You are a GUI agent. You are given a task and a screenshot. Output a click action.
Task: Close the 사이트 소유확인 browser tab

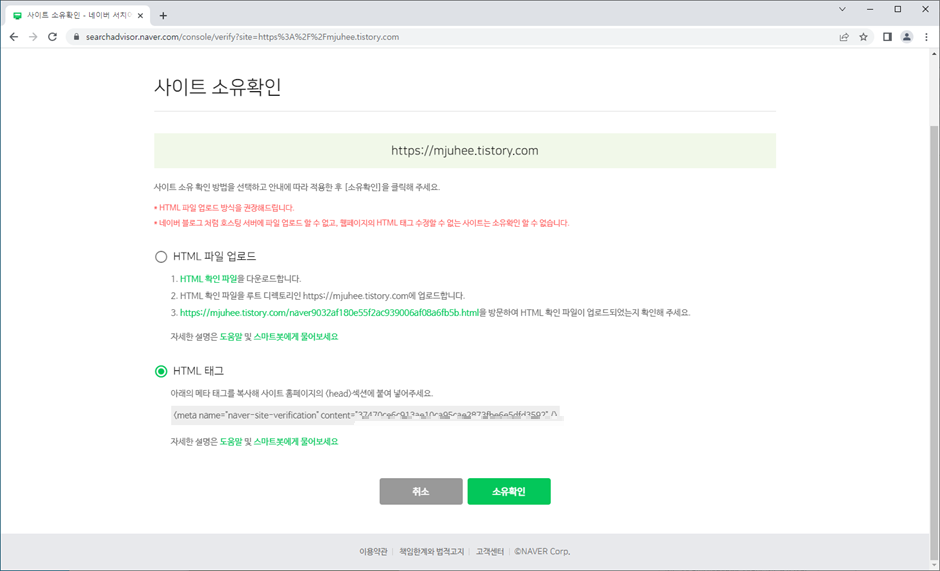(x=142, y=16)
